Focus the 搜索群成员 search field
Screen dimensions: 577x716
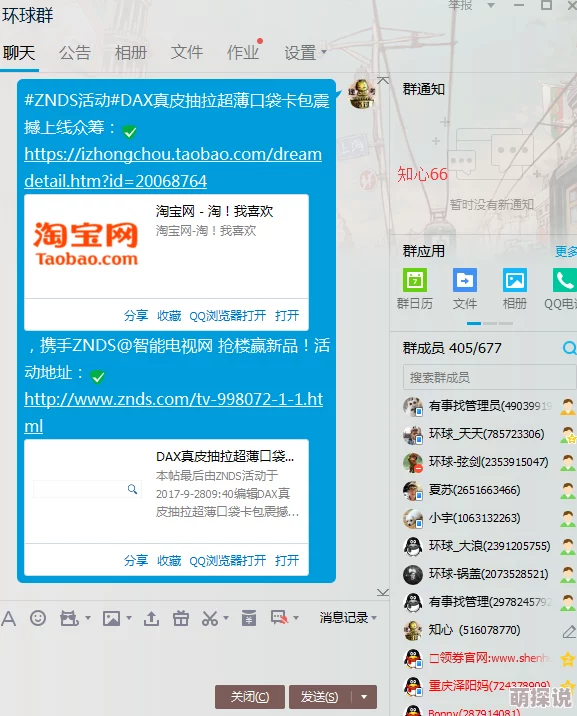489,378
